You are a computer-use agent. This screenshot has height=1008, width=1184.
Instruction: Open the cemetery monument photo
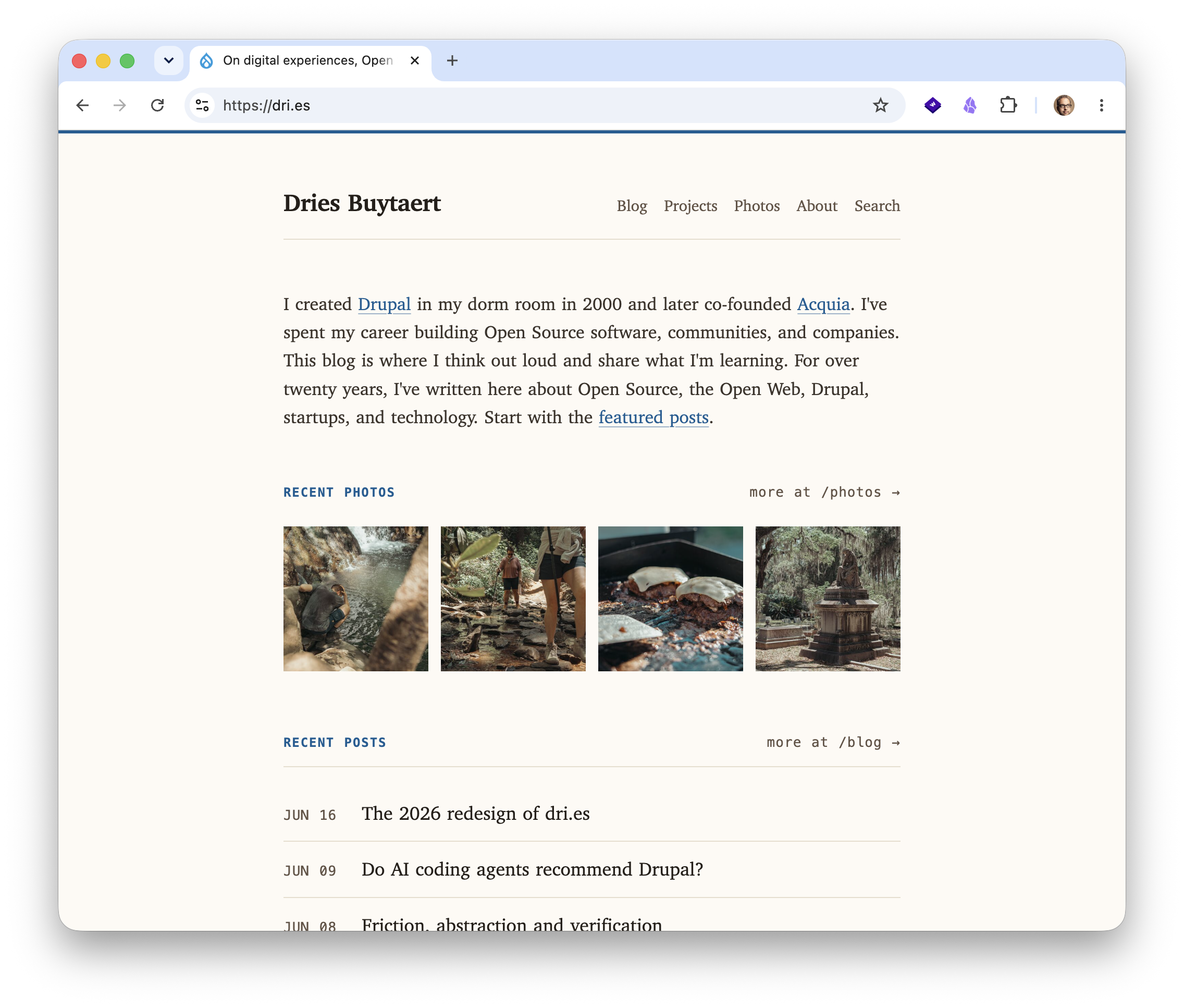click(828, 598)
